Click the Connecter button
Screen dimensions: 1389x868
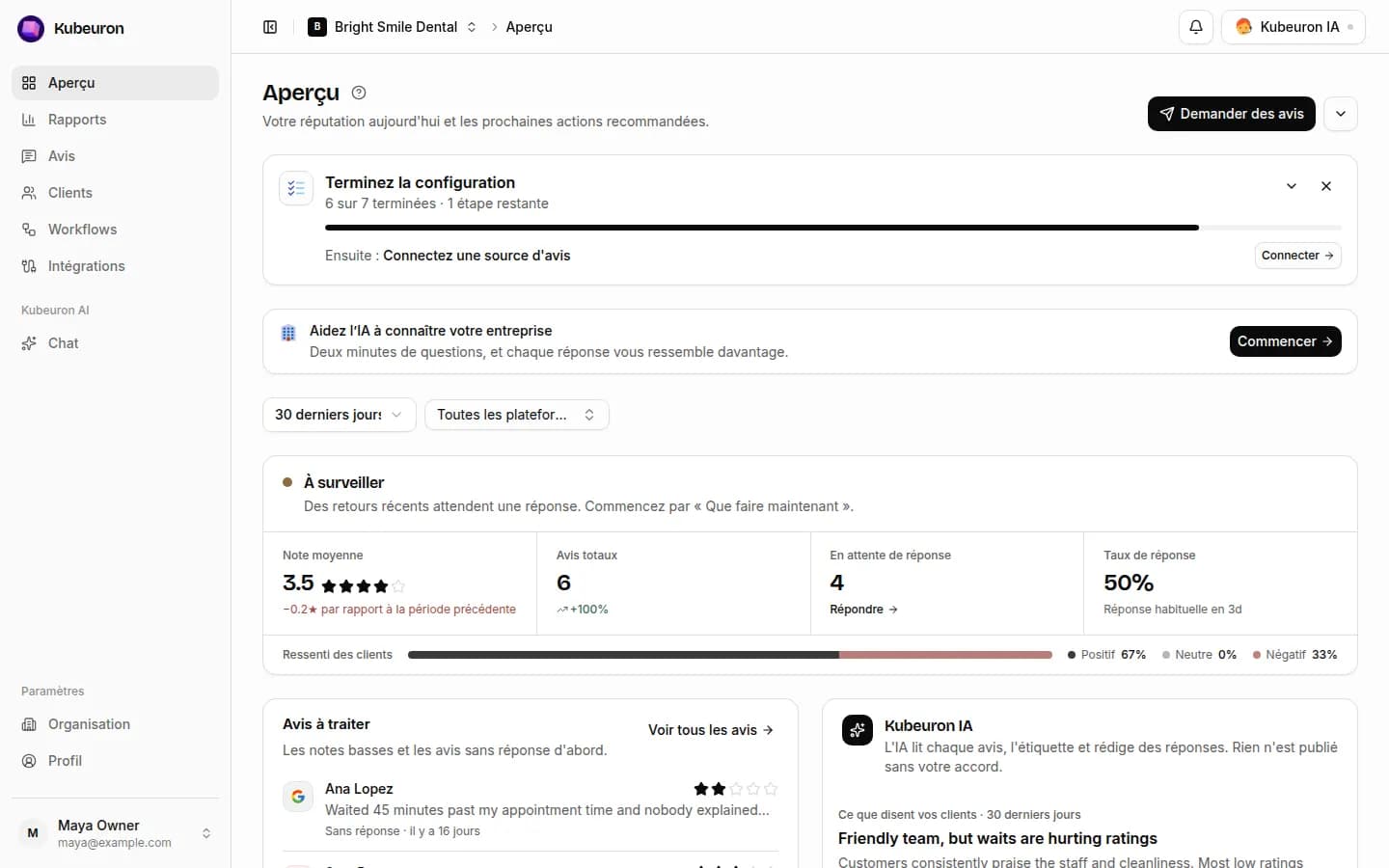(x=1297, y=256)
